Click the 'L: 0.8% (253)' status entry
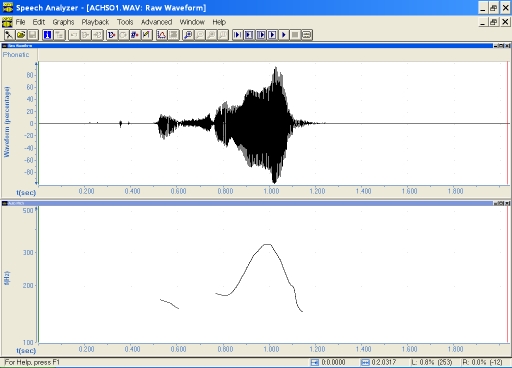The image size is (512, 368). (x=431, y=362)
